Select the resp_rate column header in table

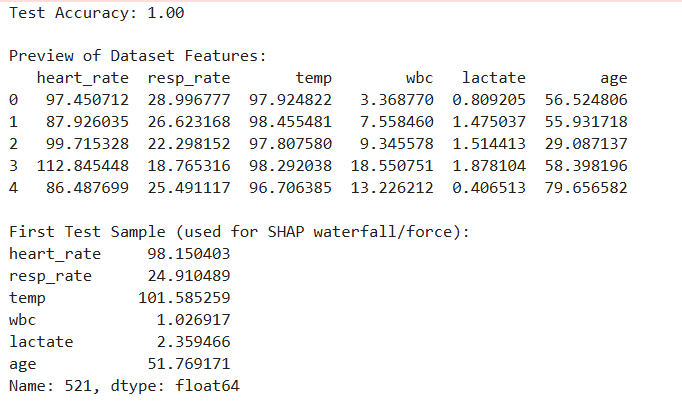189,78
